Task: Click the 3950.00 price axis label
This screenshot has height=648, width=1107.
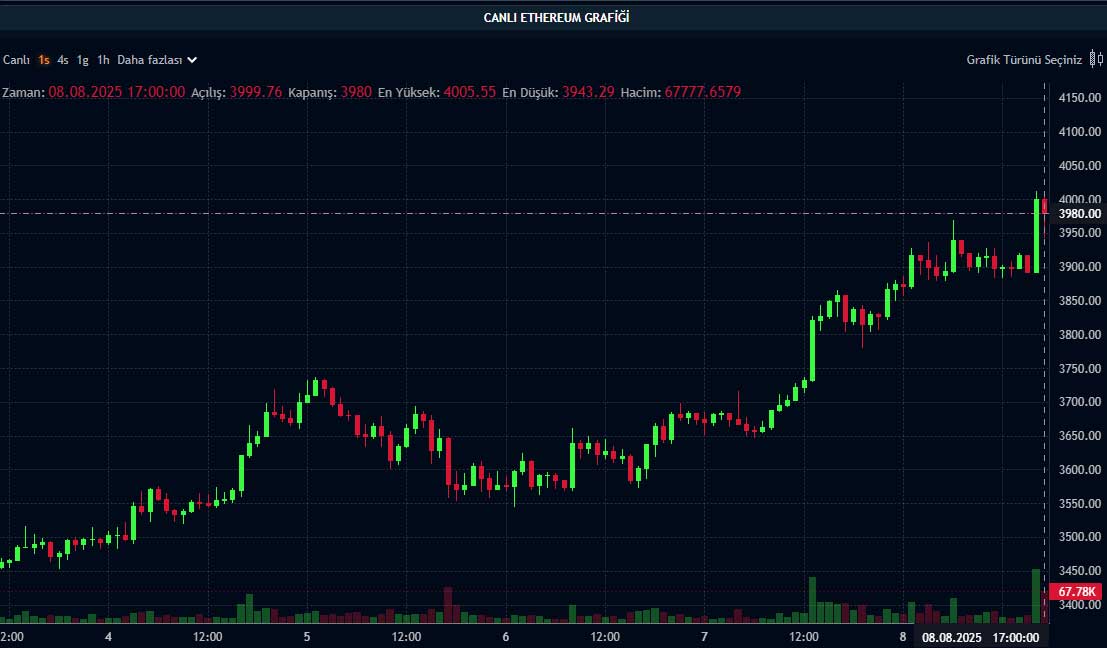Action: point(1079,233)
